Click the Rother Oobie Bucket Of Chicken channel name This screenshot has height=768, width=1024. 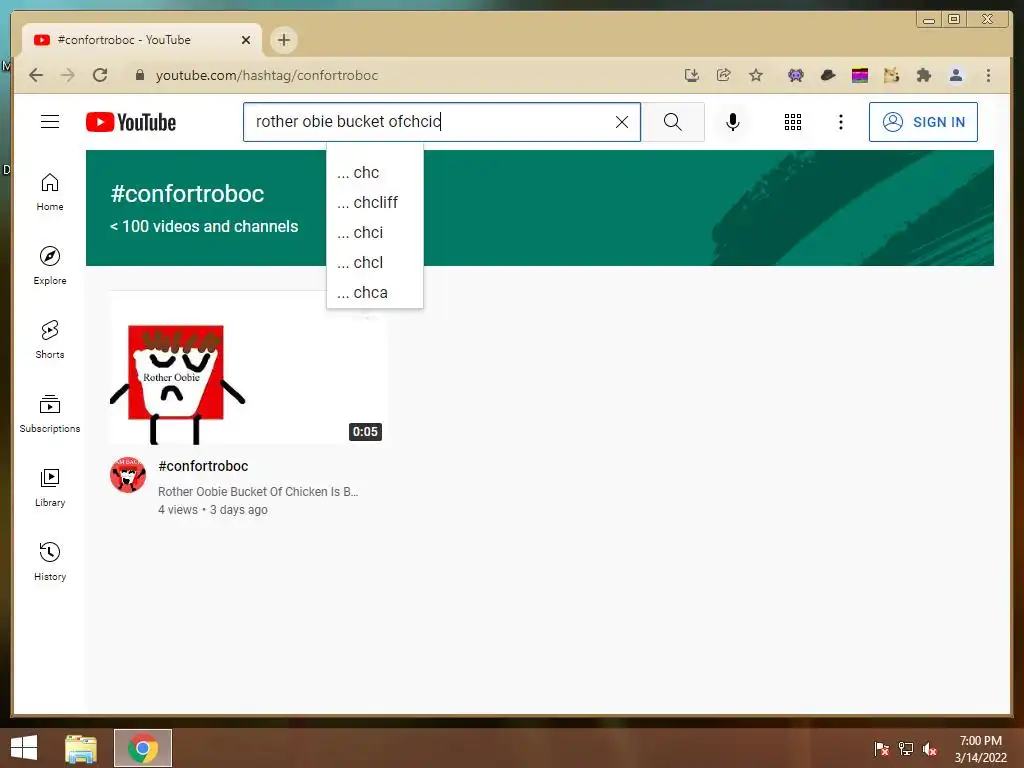[258, 491]
